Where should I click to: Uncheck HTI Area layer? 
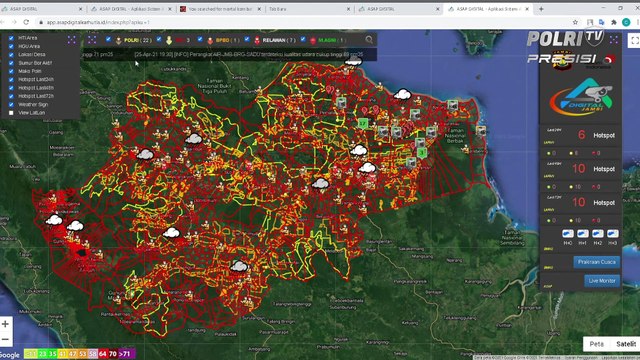tap(11, 38)
